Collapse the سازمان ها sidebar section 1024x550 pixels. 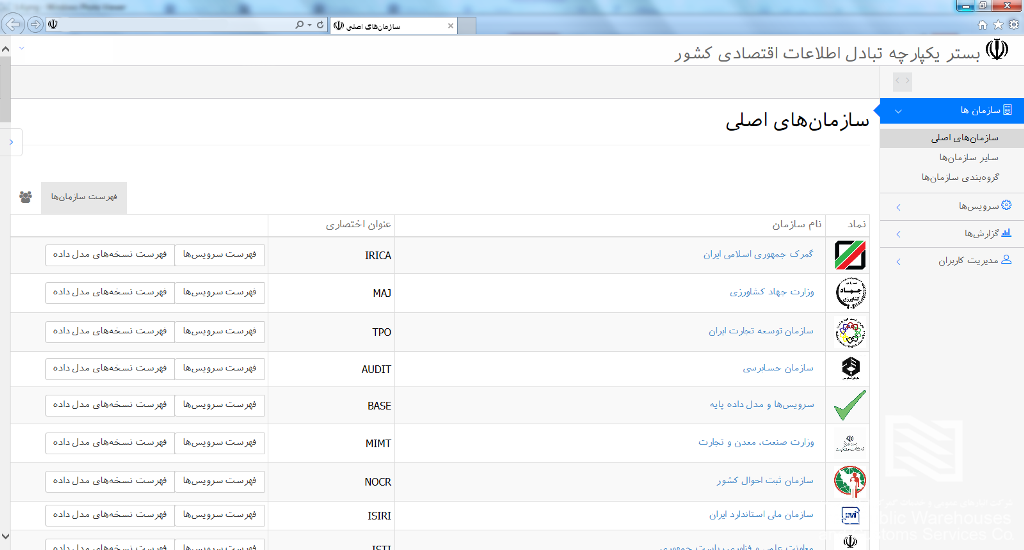point(898,110)
